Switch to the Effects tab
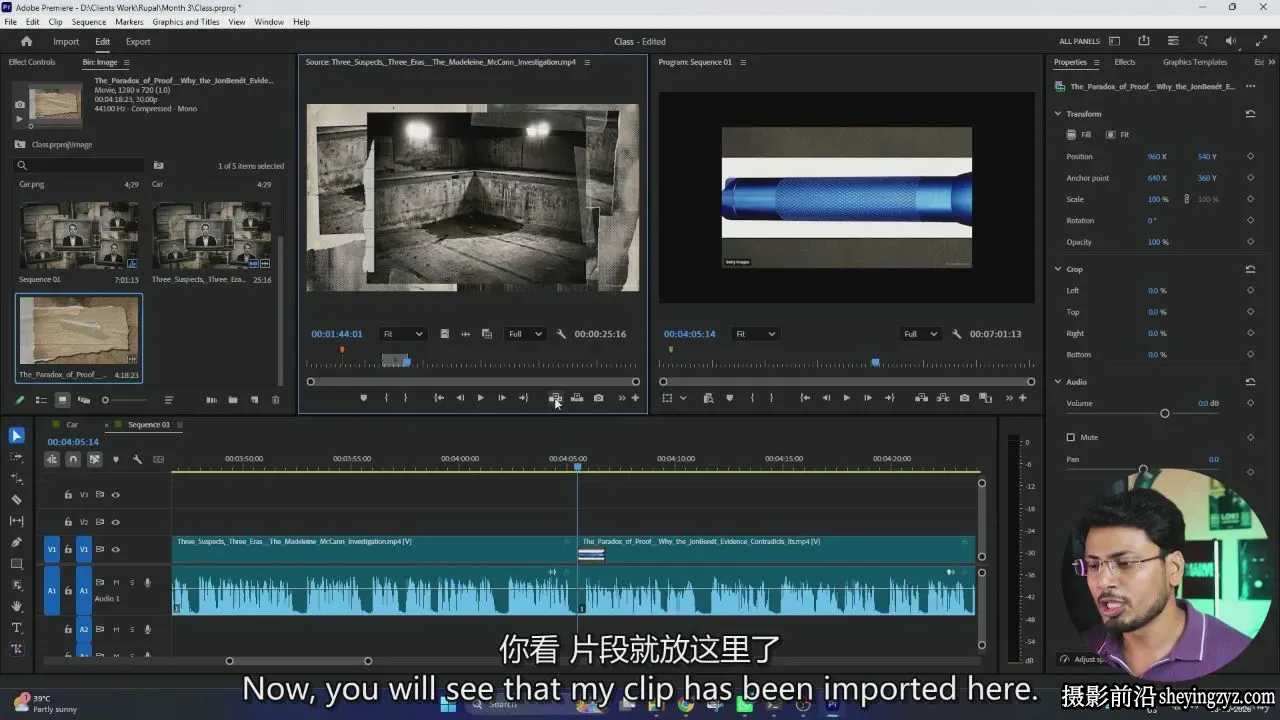The image size is (1280, 720). pos(1125,62)
